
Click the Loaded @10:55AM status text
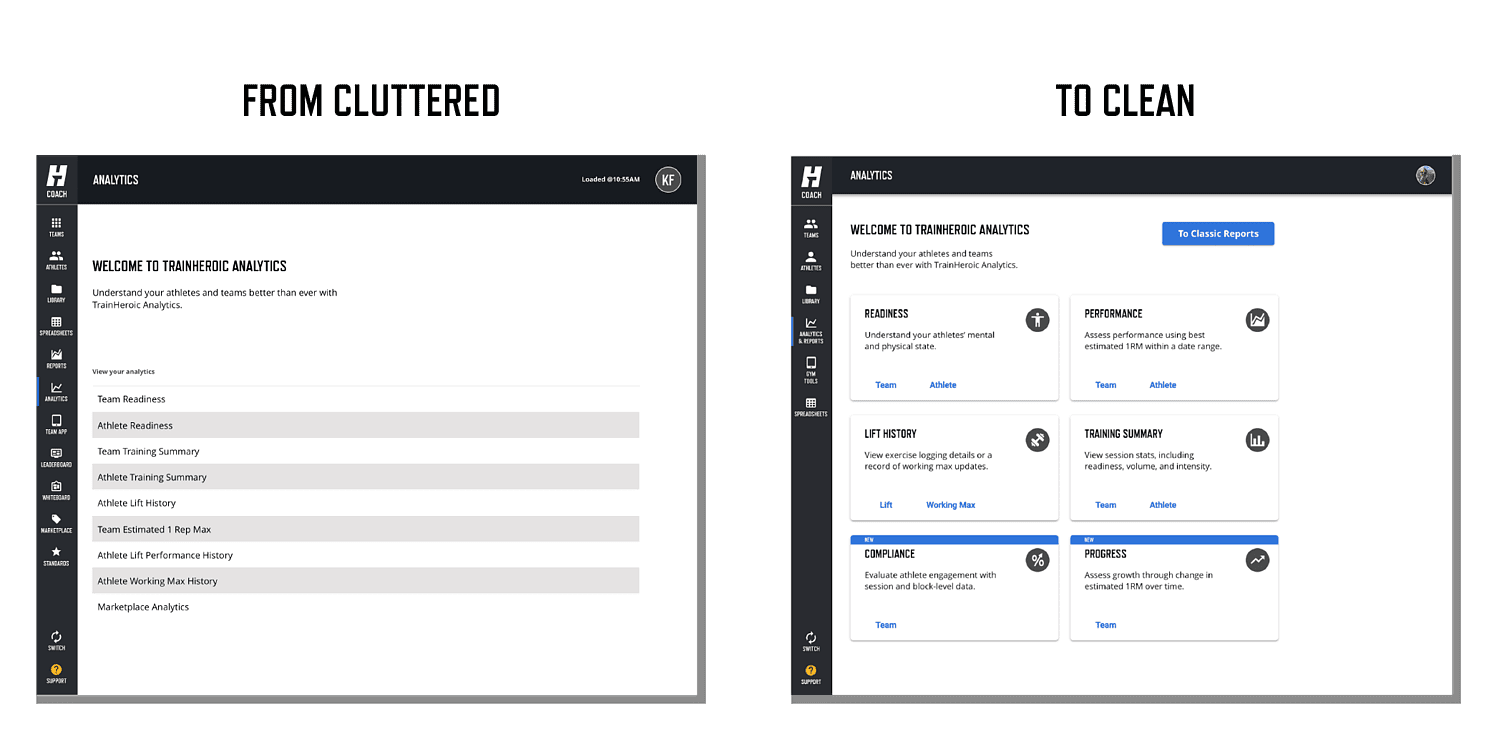(x=611, y=180)
